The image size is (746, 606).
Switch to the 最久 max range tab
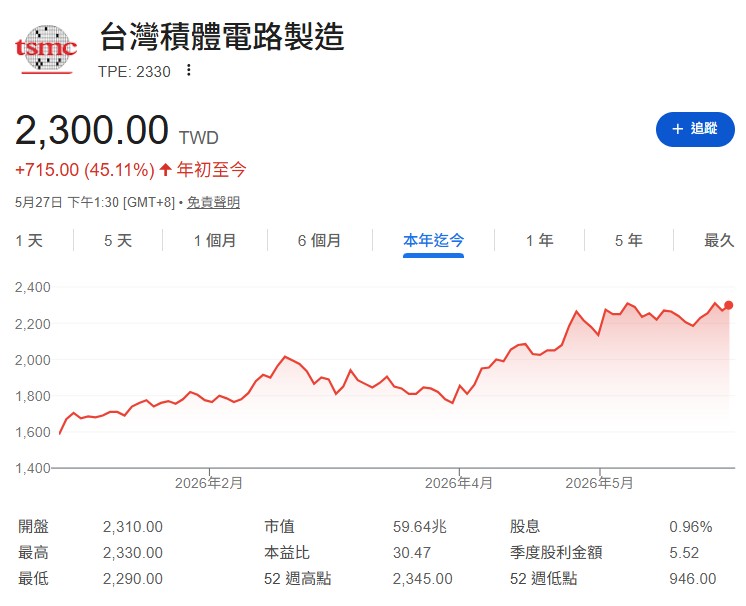click(719, 241)
